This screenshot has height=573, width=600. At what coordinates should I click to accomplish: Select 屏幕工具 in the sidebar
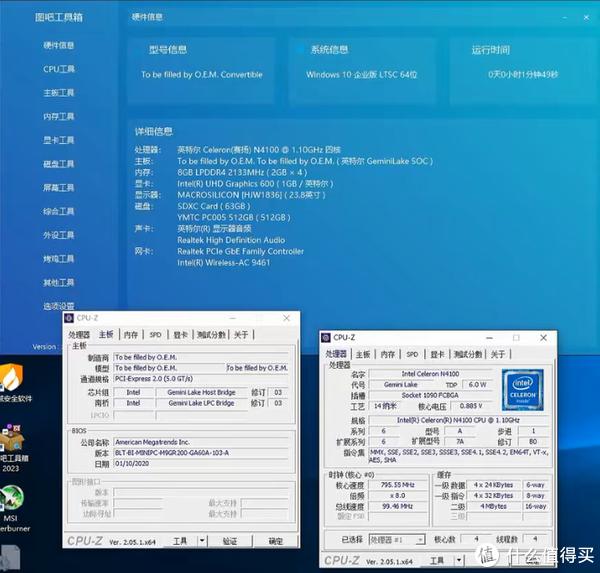point(59,188)
